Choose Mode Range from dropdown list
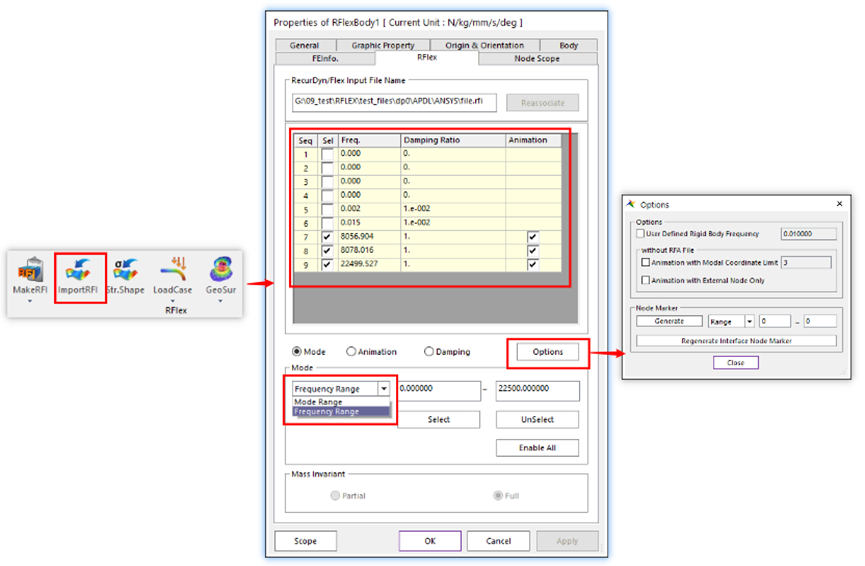Screen dimensions: 865x566 341,402
